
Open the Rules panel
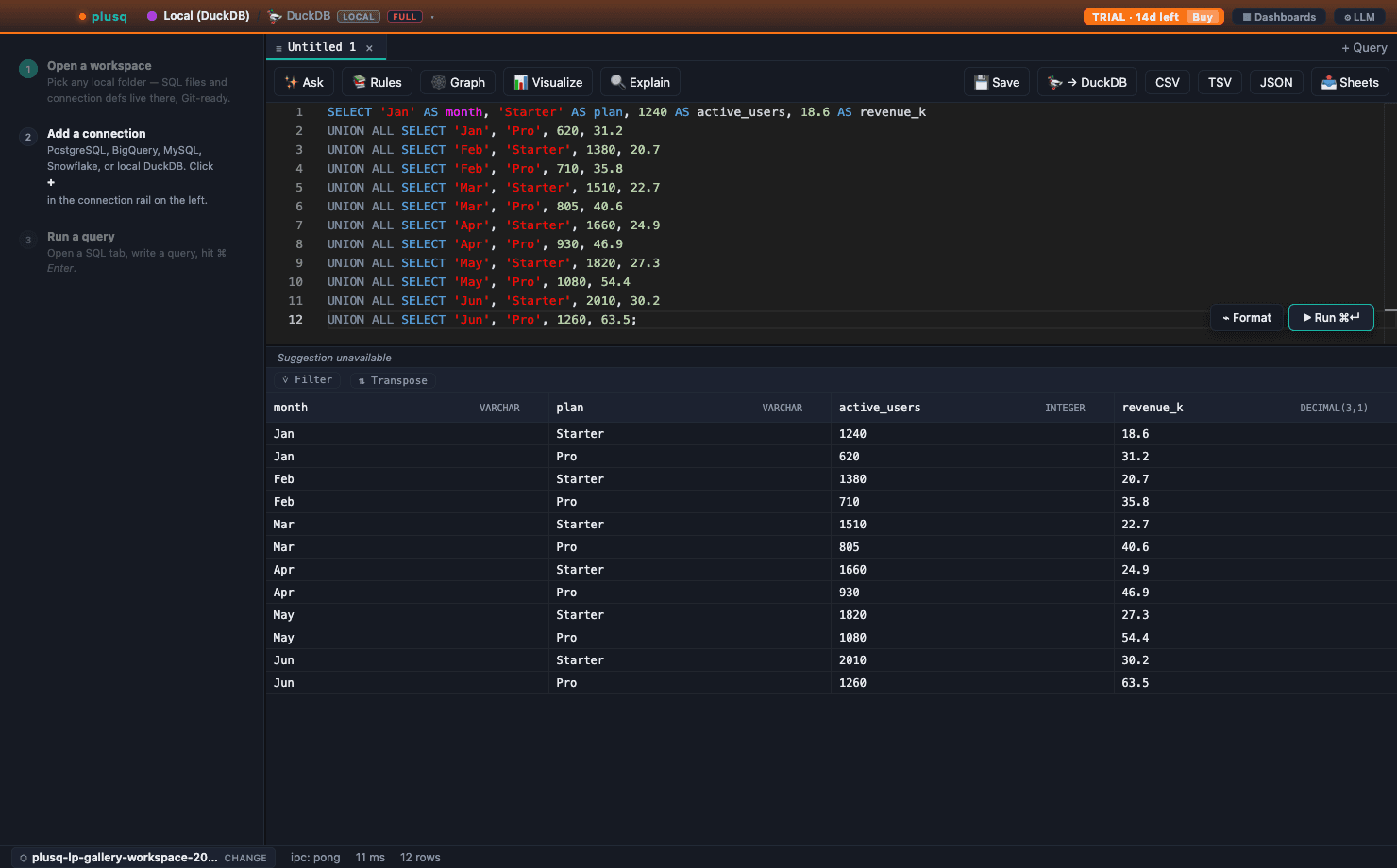coord(377,82)
